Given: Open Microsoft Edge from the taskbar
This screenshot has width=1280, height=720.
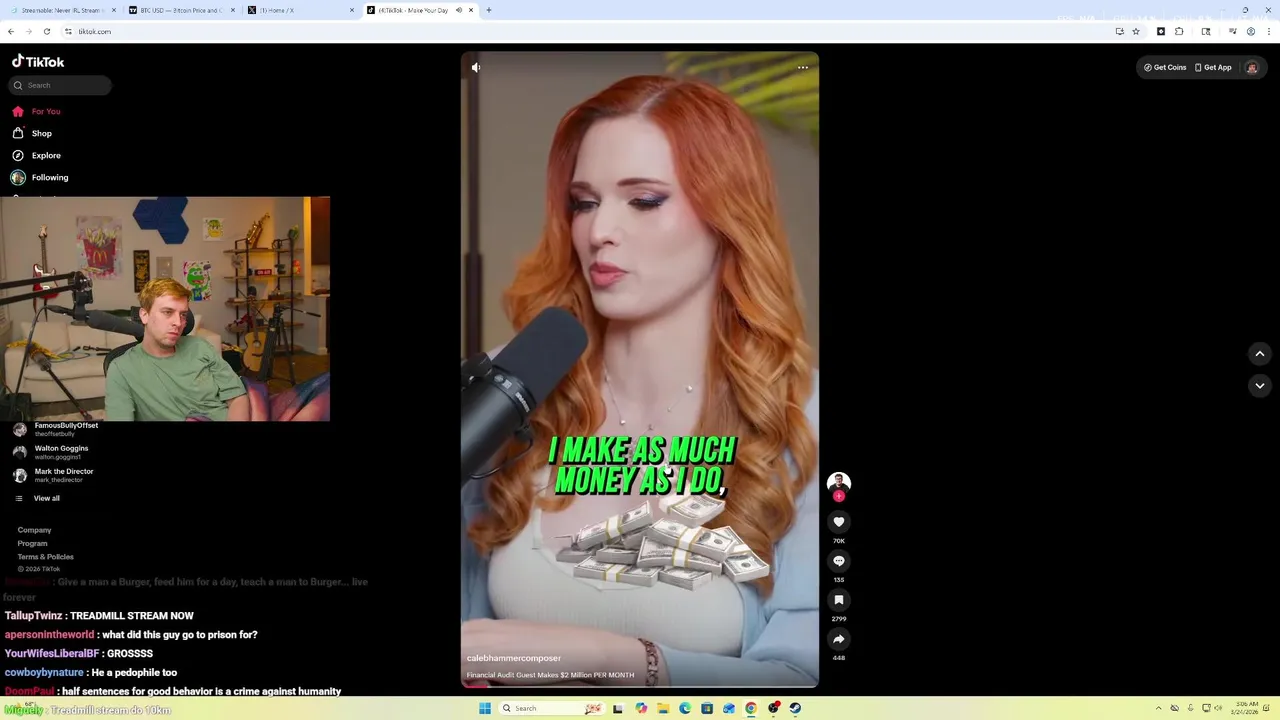Looking at the screenshot, I should [685, 708].
